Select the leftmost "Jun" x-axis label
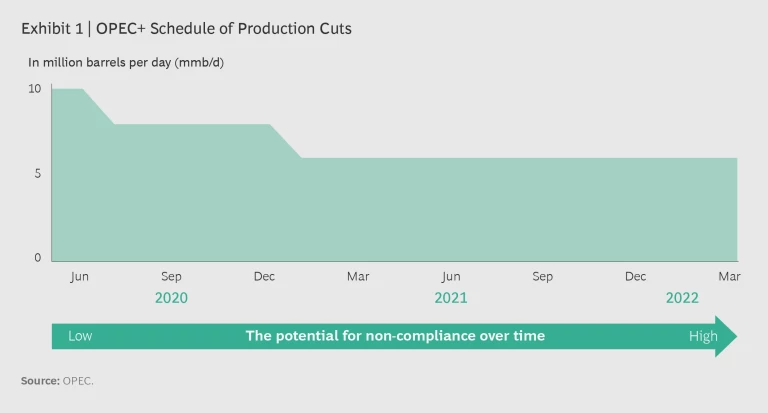 click(x=79, y=276)
